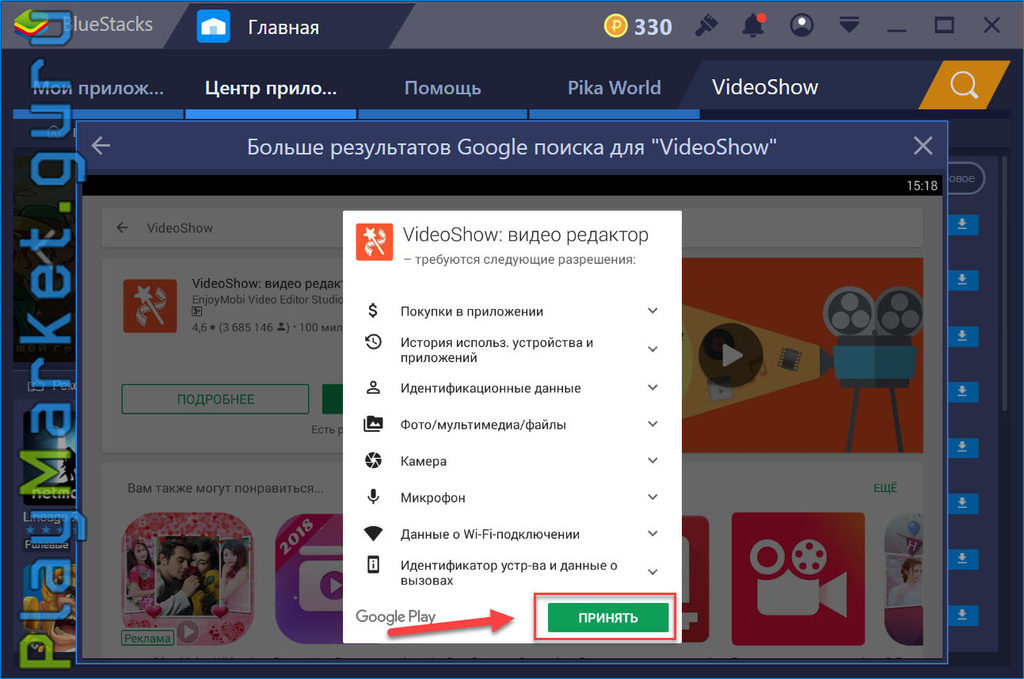
Task: Click the Google Play logo in dialog
Action: (396, 617)
